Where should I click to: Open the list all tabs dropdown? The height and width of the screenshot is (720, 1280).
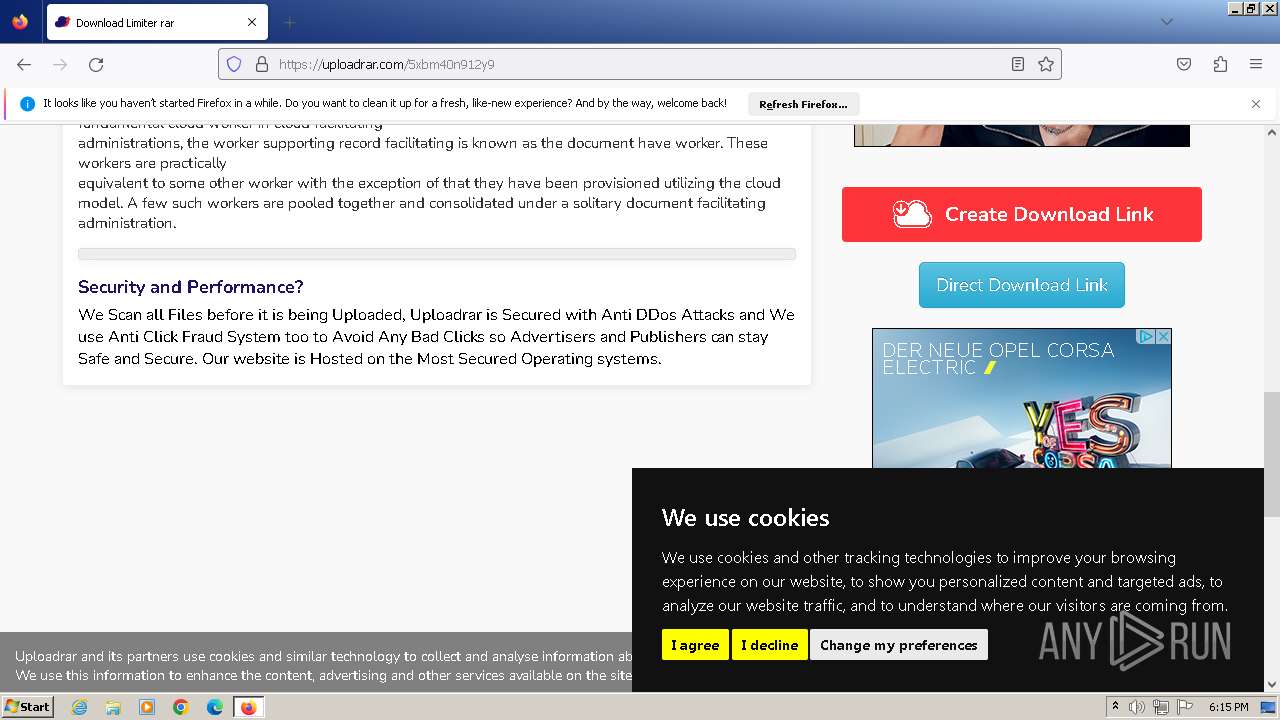click(x=1166, y=22)
